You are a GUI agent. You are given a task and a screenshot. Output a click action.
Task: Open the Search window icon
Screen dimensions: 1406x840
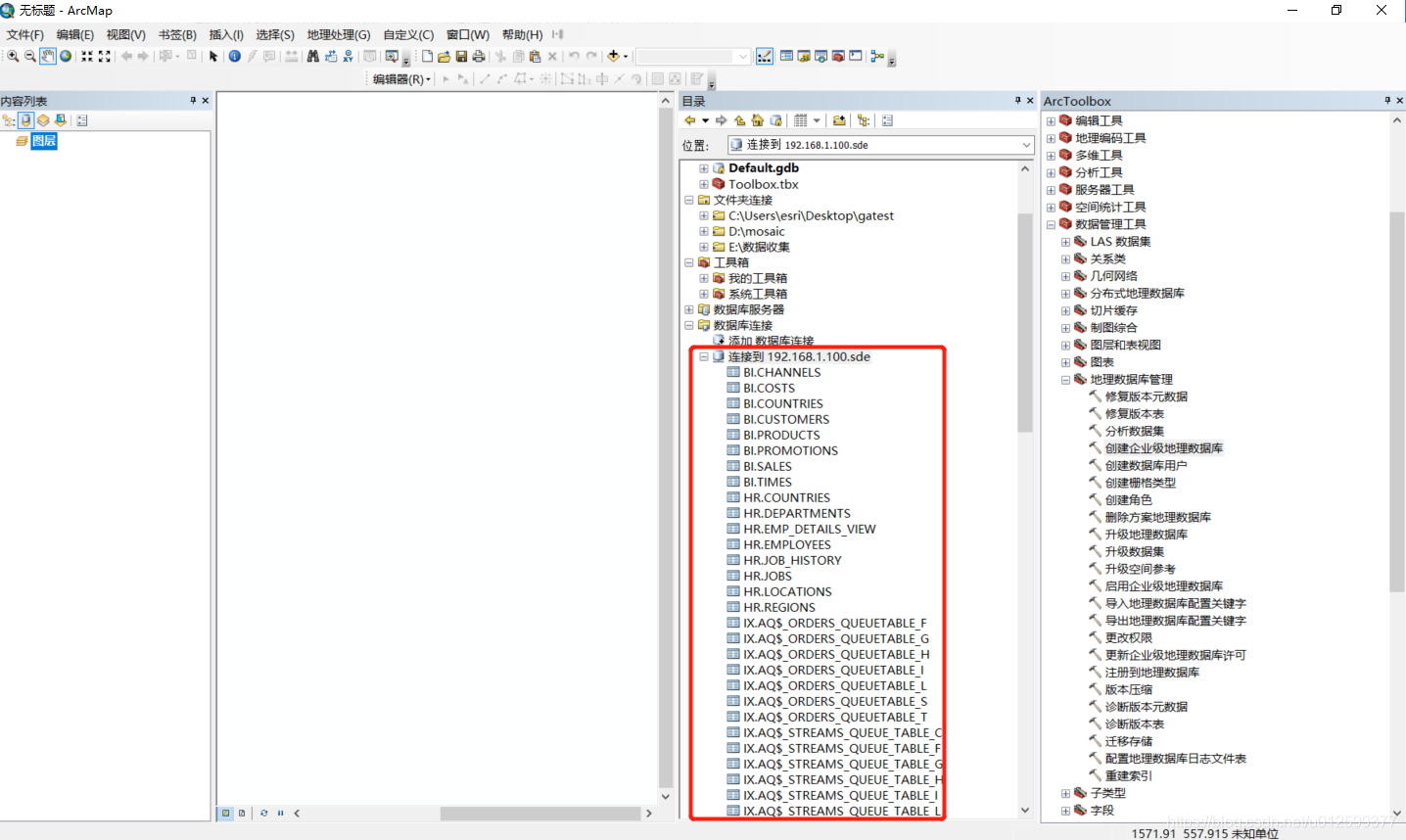point(820,56)
